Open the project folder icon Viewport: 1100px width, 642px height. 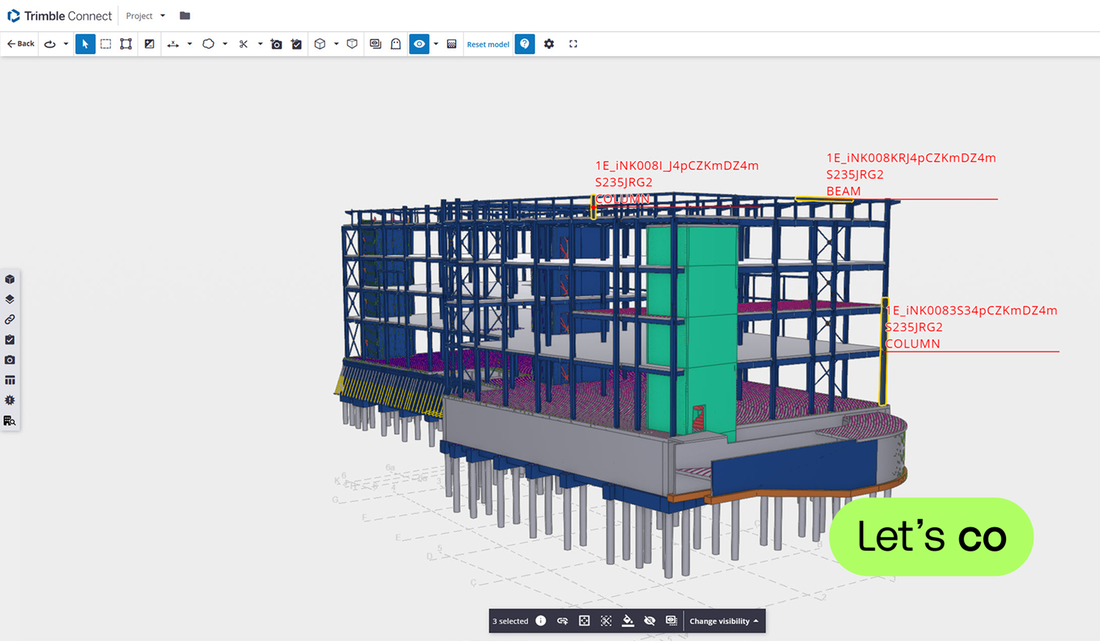click(x=185, y=15)
